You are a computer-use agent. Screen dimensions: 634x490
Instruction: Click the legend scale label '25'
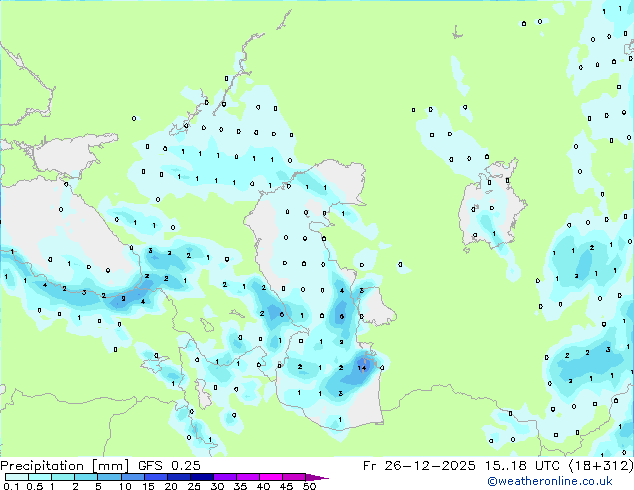pyautogui.click(x=194, y=486)
